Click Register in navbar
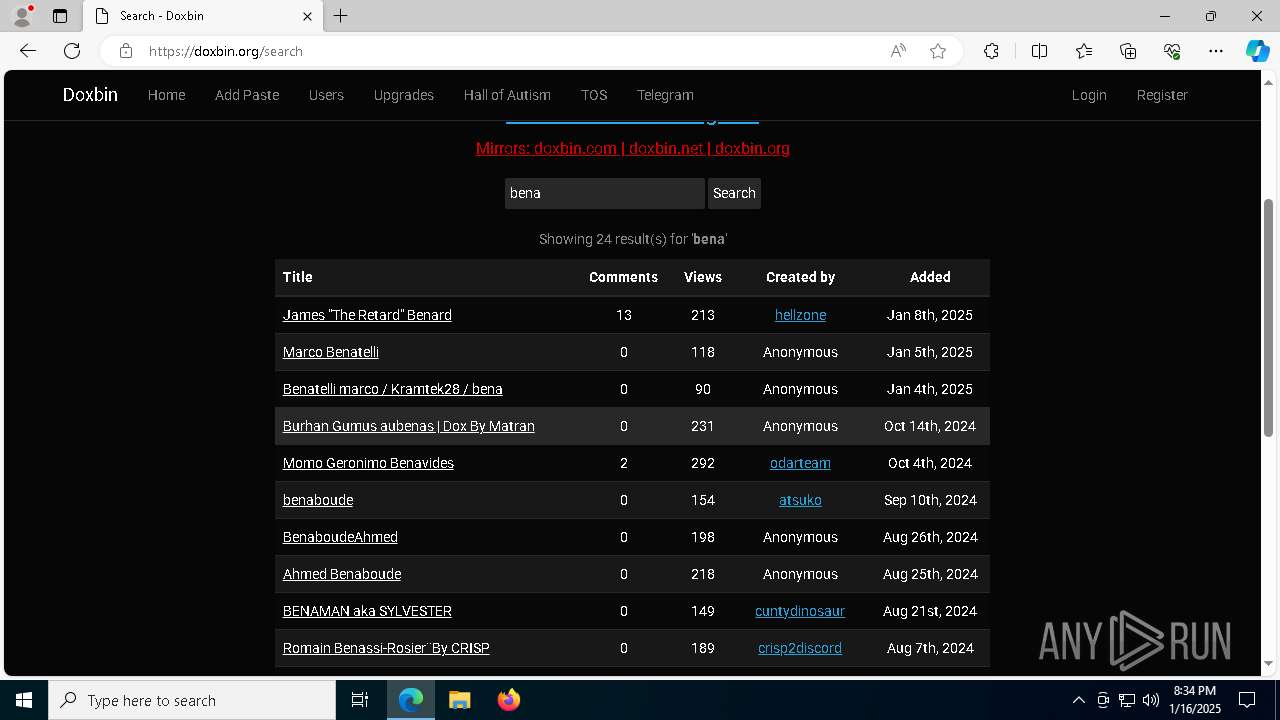The image size is (1280, 720). (1162, 95)
